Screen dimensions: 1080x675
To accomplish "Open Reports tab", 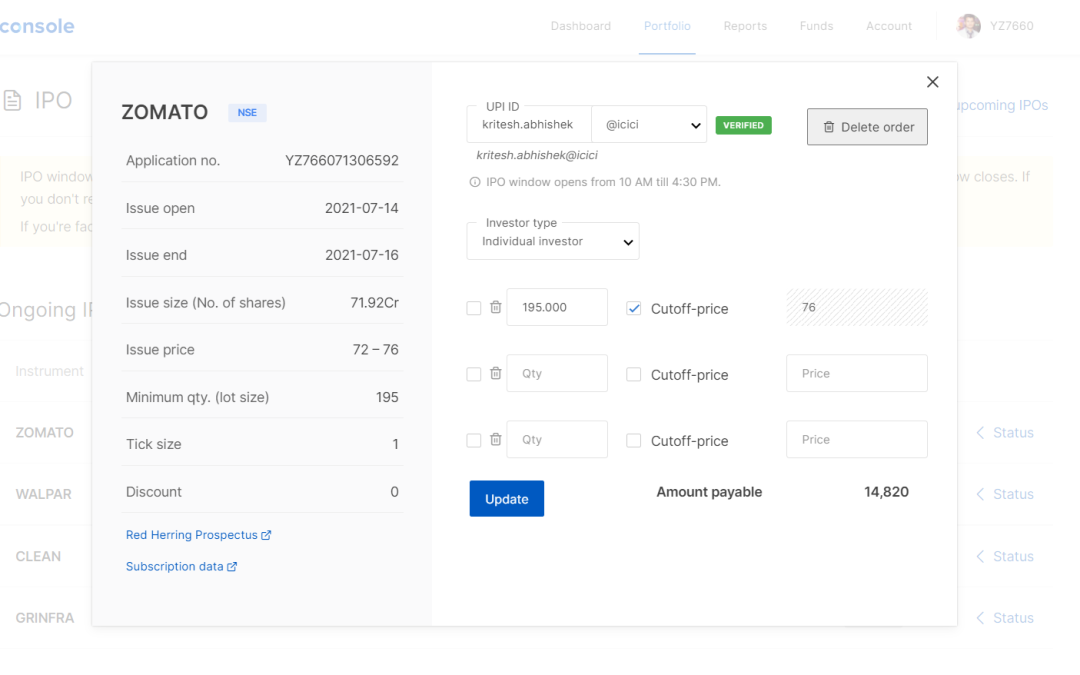I will pyautogui.click(x=745, y=26).
